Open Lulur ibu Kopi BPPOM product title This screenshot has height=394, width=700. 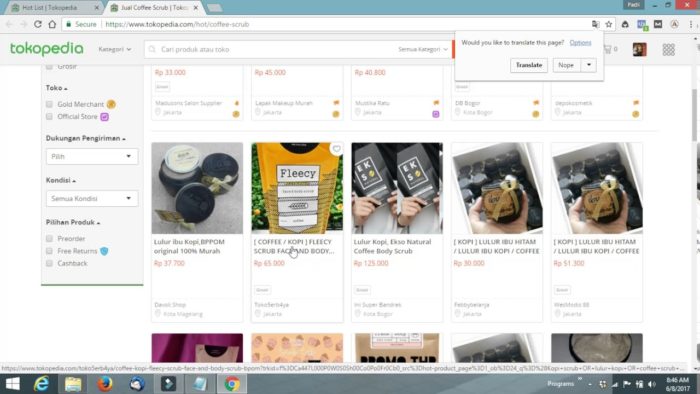189,246
